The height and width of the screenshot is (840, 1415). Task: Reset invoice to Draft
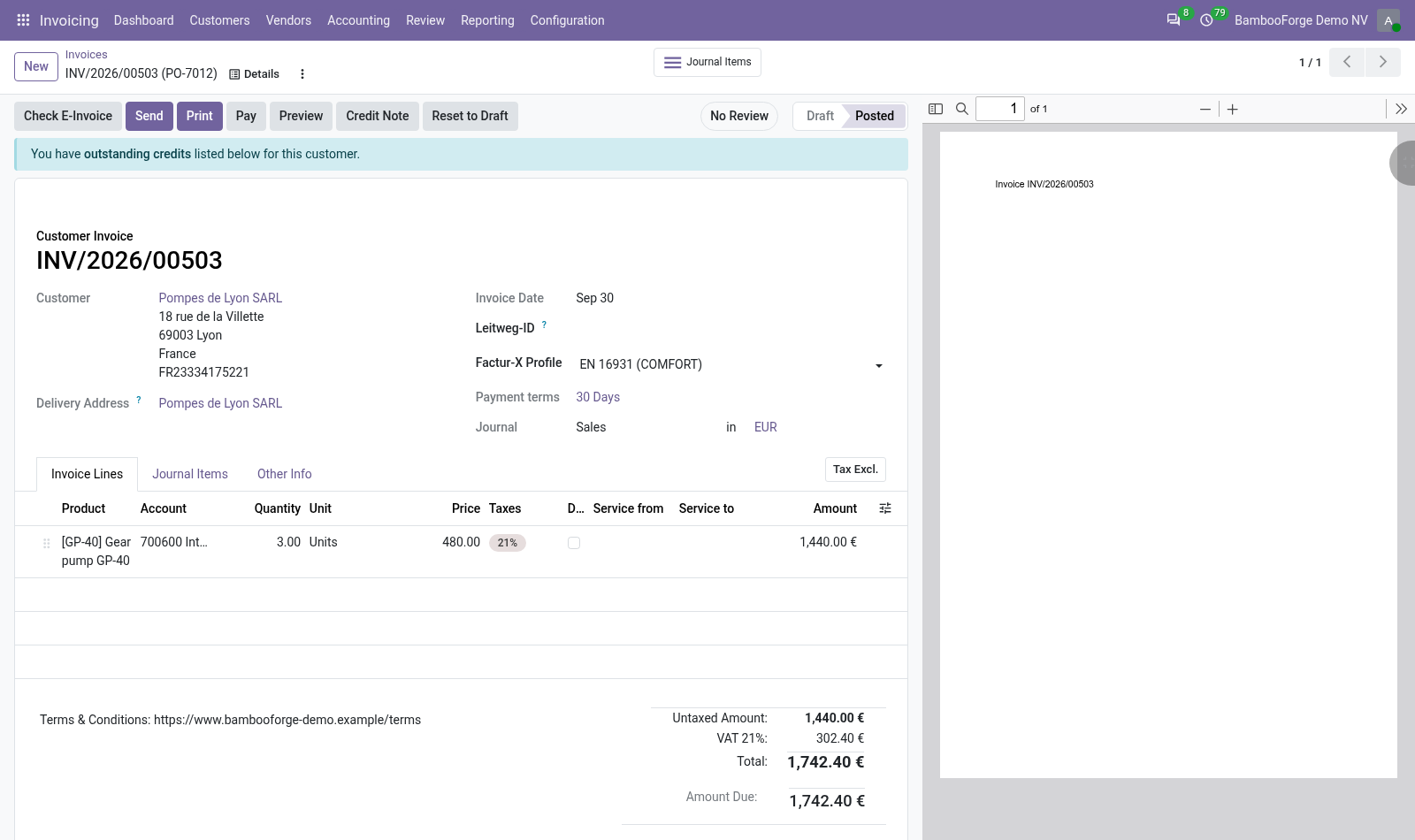(470, 116)
